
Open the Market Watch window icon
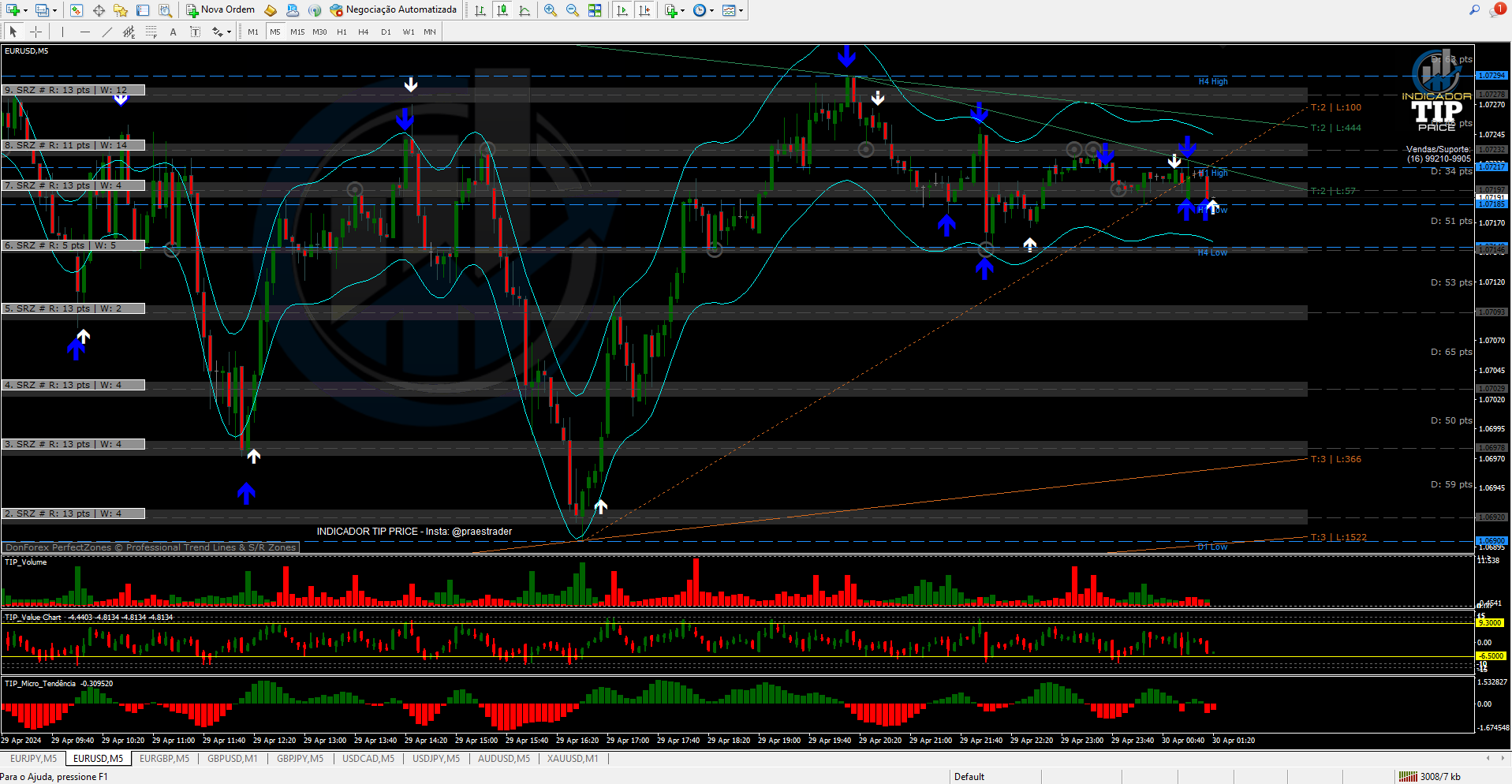(77, 10)
